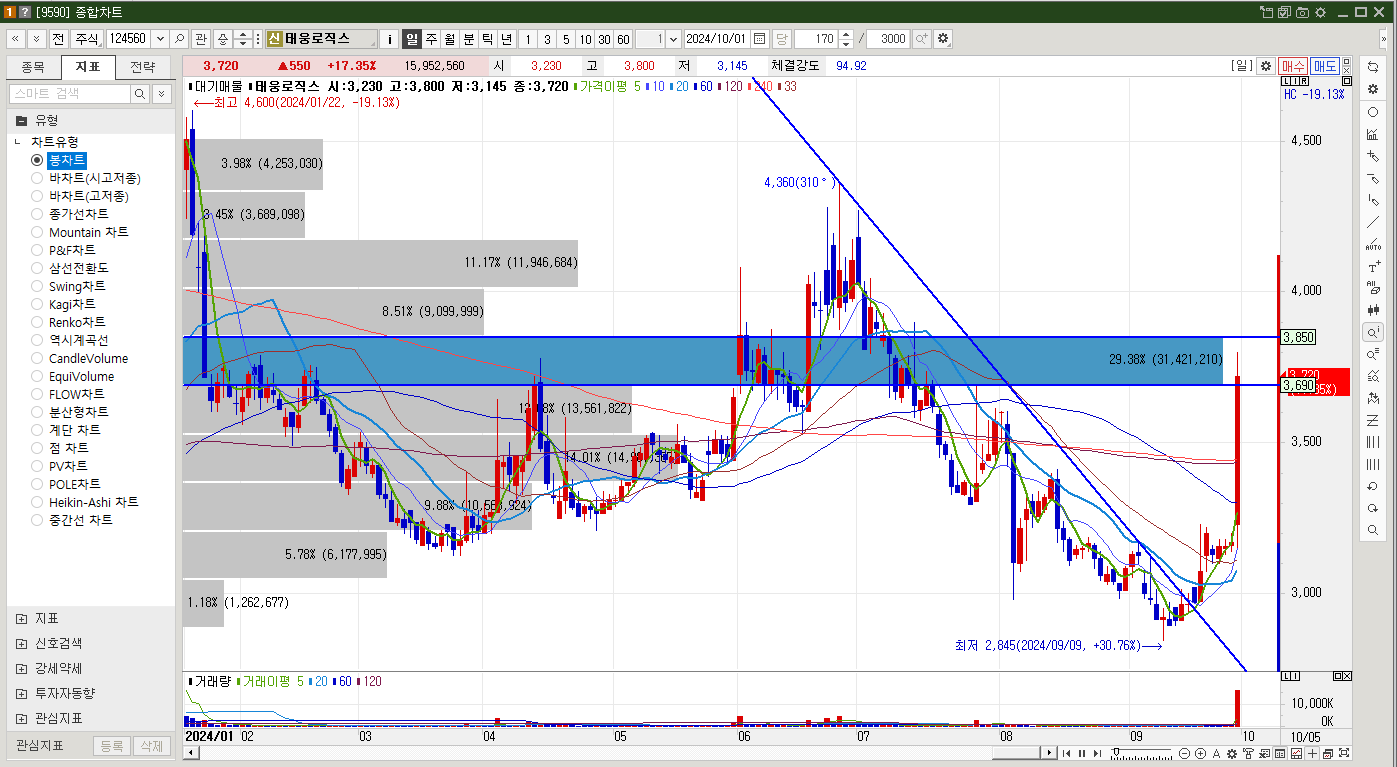This screenshot has width=1397, height=767.
Task: Choose the 삼선전환도 radio option
Action: tap(37, 268)
